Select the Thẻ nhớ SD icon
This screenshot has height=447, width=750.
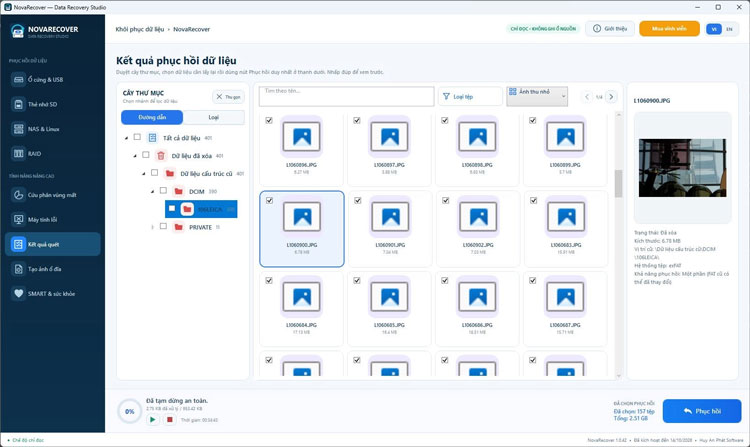(18, 104)
